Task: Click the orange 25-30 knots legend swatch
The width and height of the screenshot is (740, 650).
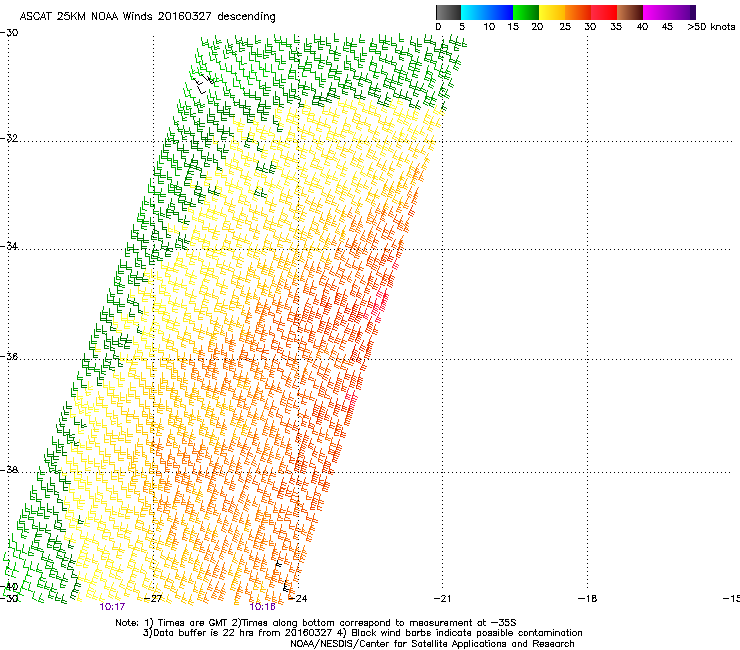Action: (578, 12)
